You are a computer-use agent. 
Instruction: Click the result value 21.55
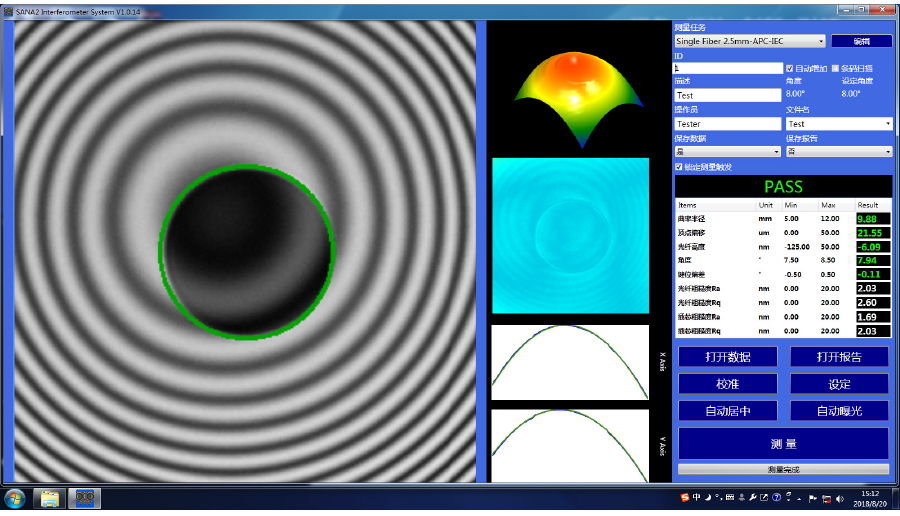pyautogui.click(x=873, y=232)
